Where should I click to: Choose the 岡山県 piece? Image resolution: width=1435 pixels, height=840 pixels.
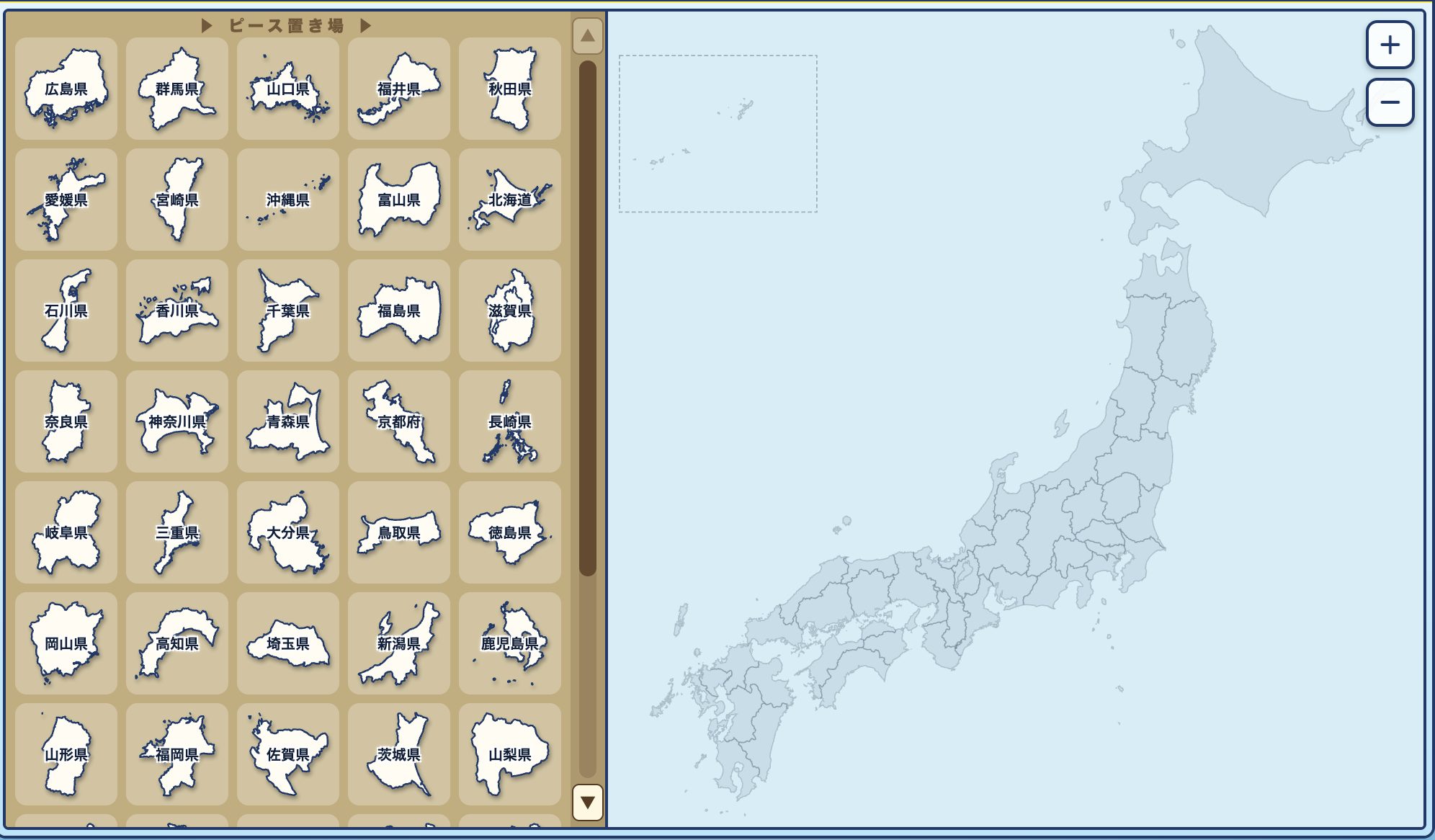tap(66, 643)
